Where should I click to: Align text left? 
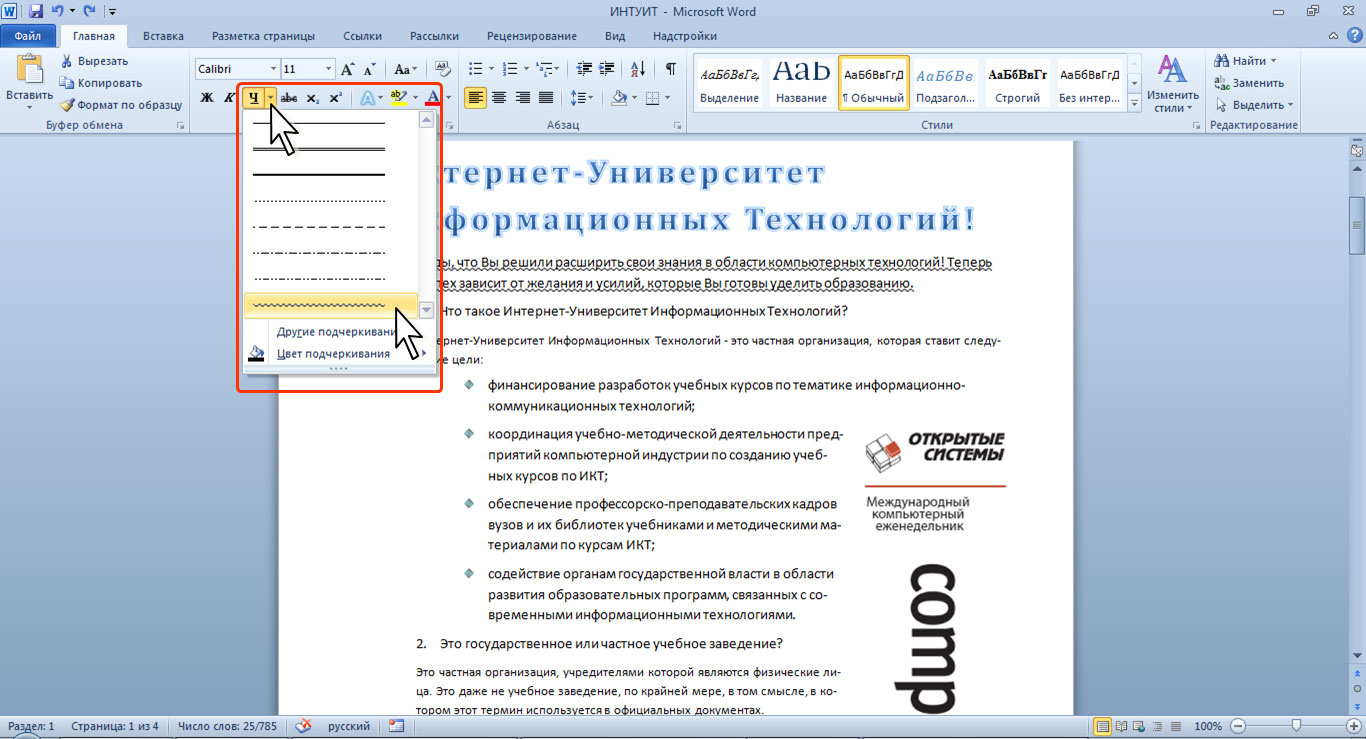pyautogui.click(x=475, y=98)
